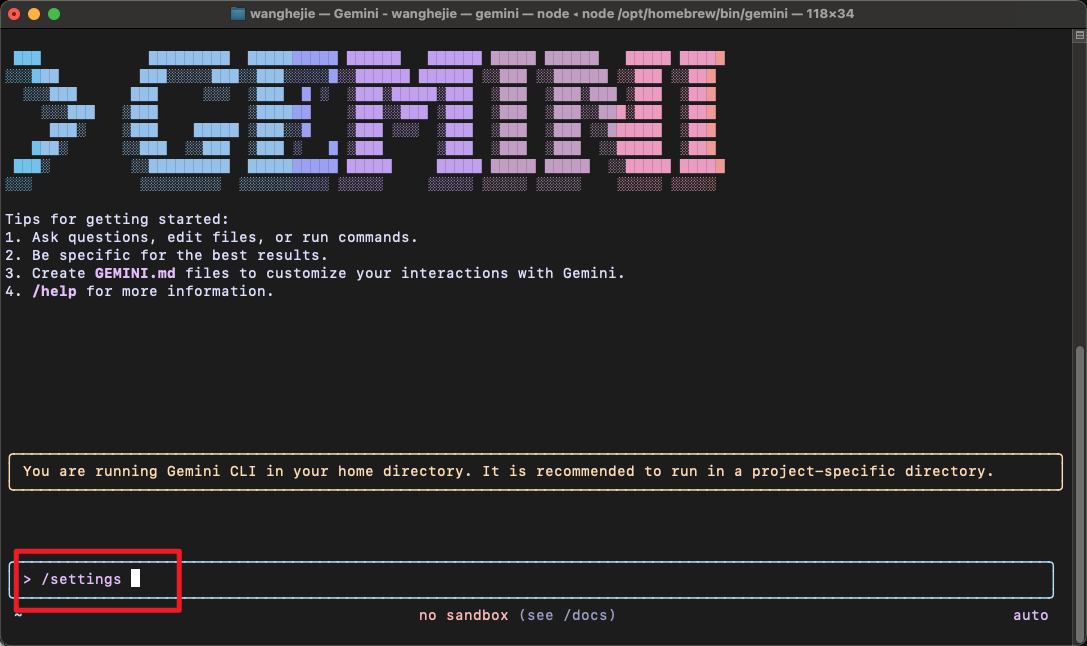Click the "(see /docs)" hint in the status line

tap(567, 615)
